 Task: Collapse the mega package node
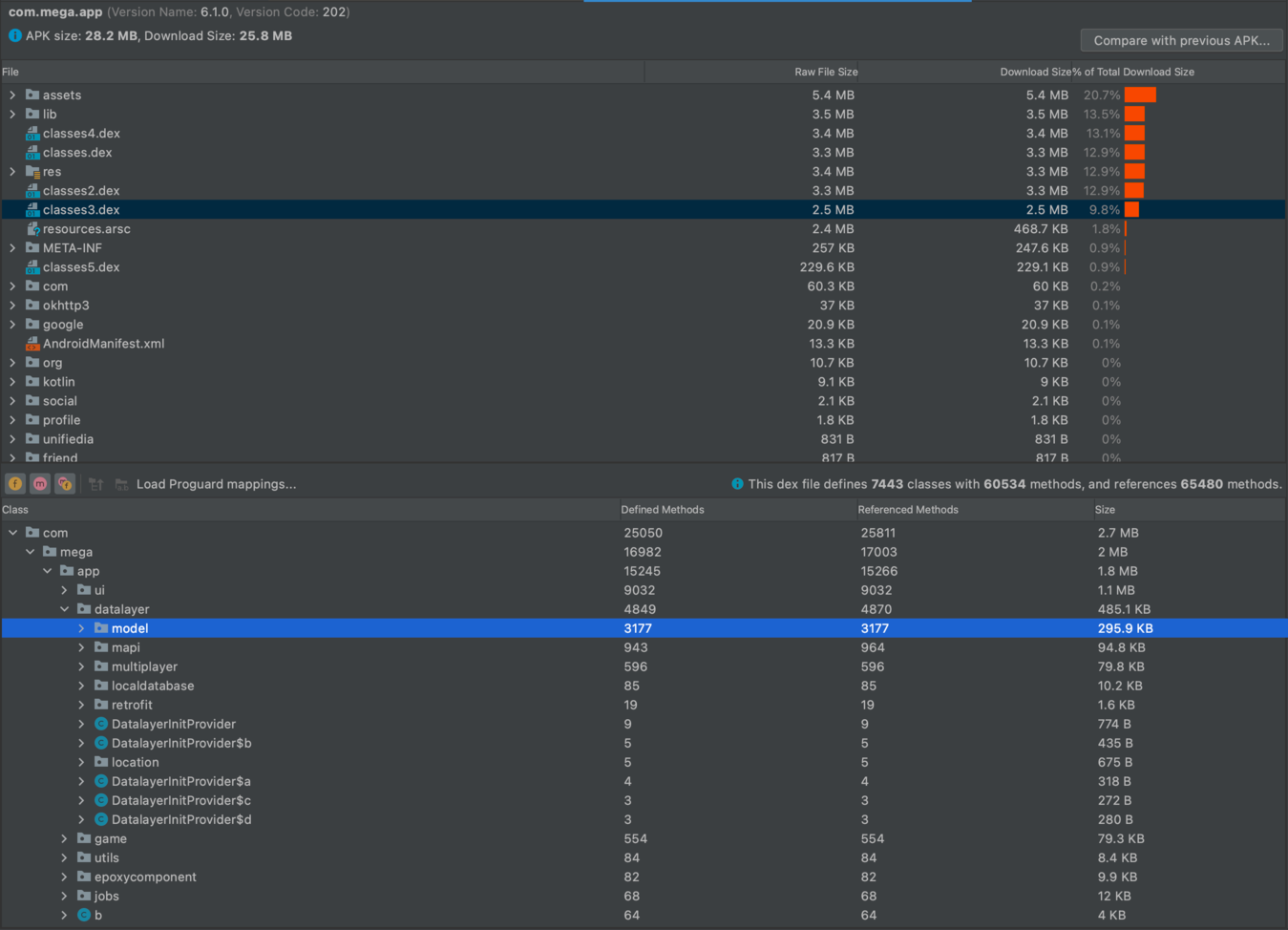pos(30,552)
